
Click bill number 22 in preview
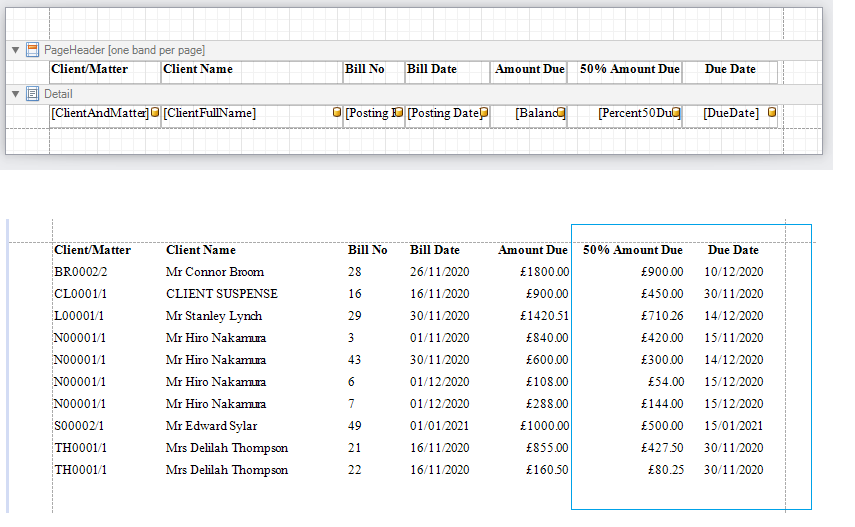[x=354, y=470]
